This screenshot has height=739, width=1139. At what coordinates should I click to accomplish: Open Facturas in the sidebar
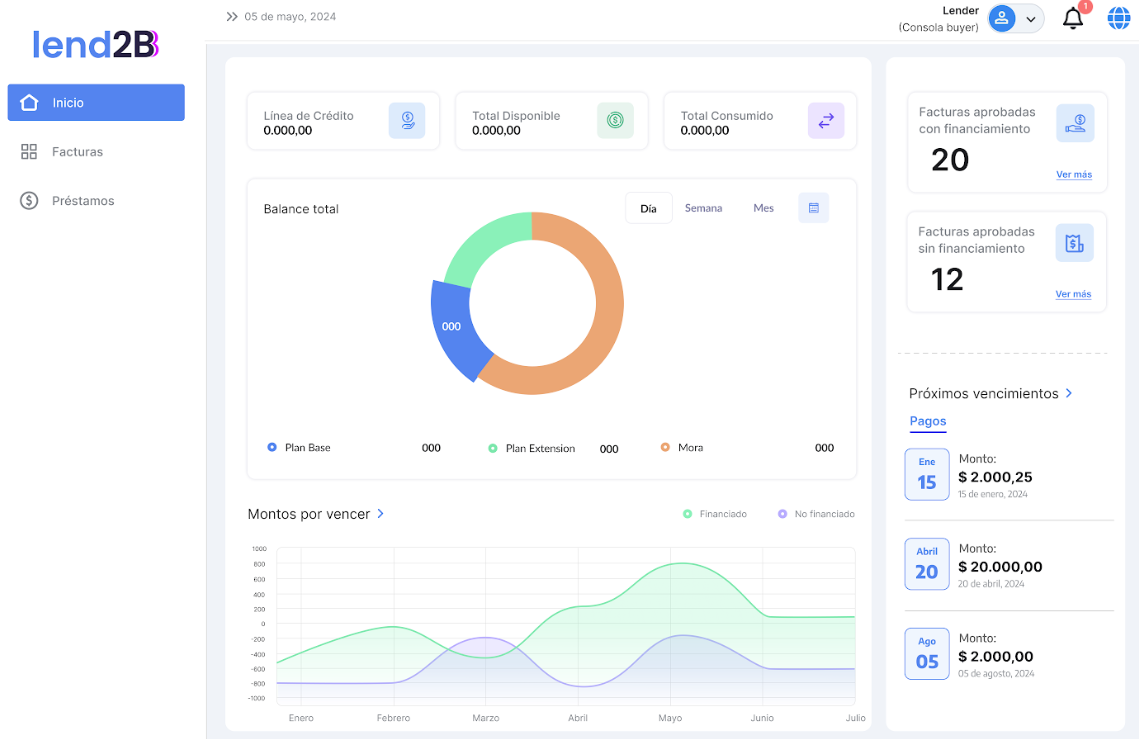(x=77, y=152)
